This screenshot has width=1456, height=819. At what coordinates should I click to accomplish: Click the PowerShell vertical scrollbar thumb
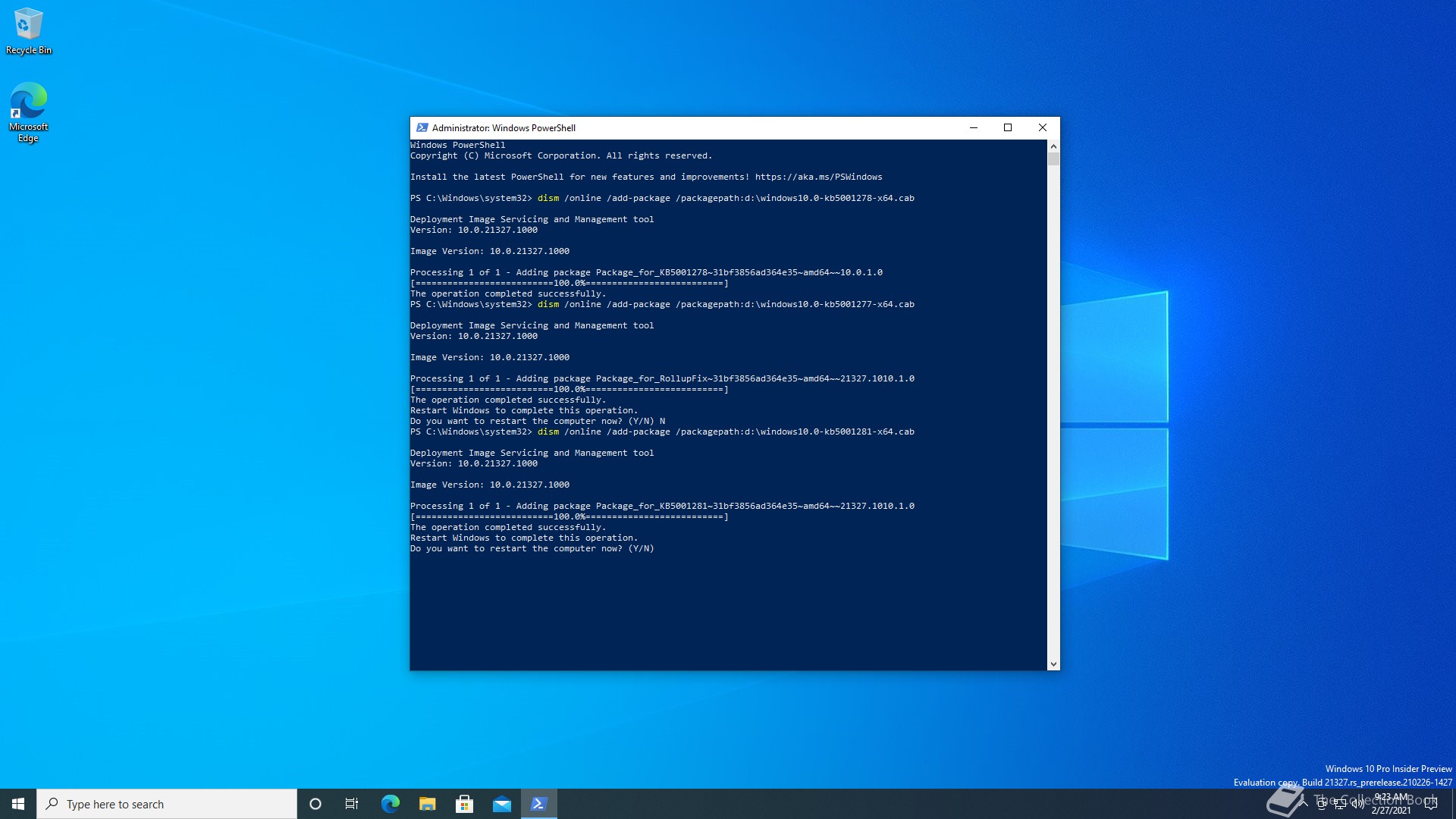1053,158
